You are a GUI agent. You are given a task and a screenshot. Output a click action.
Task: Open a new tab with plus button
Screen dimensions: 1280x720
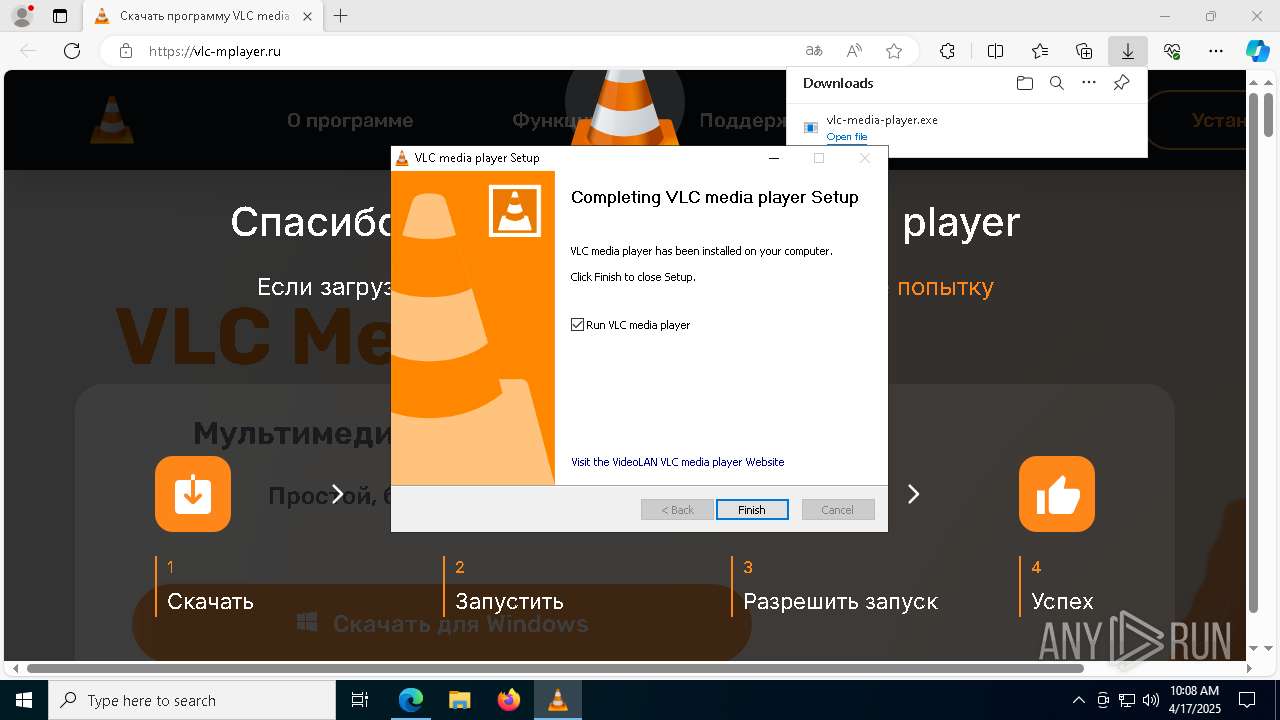tap(341, 16)
